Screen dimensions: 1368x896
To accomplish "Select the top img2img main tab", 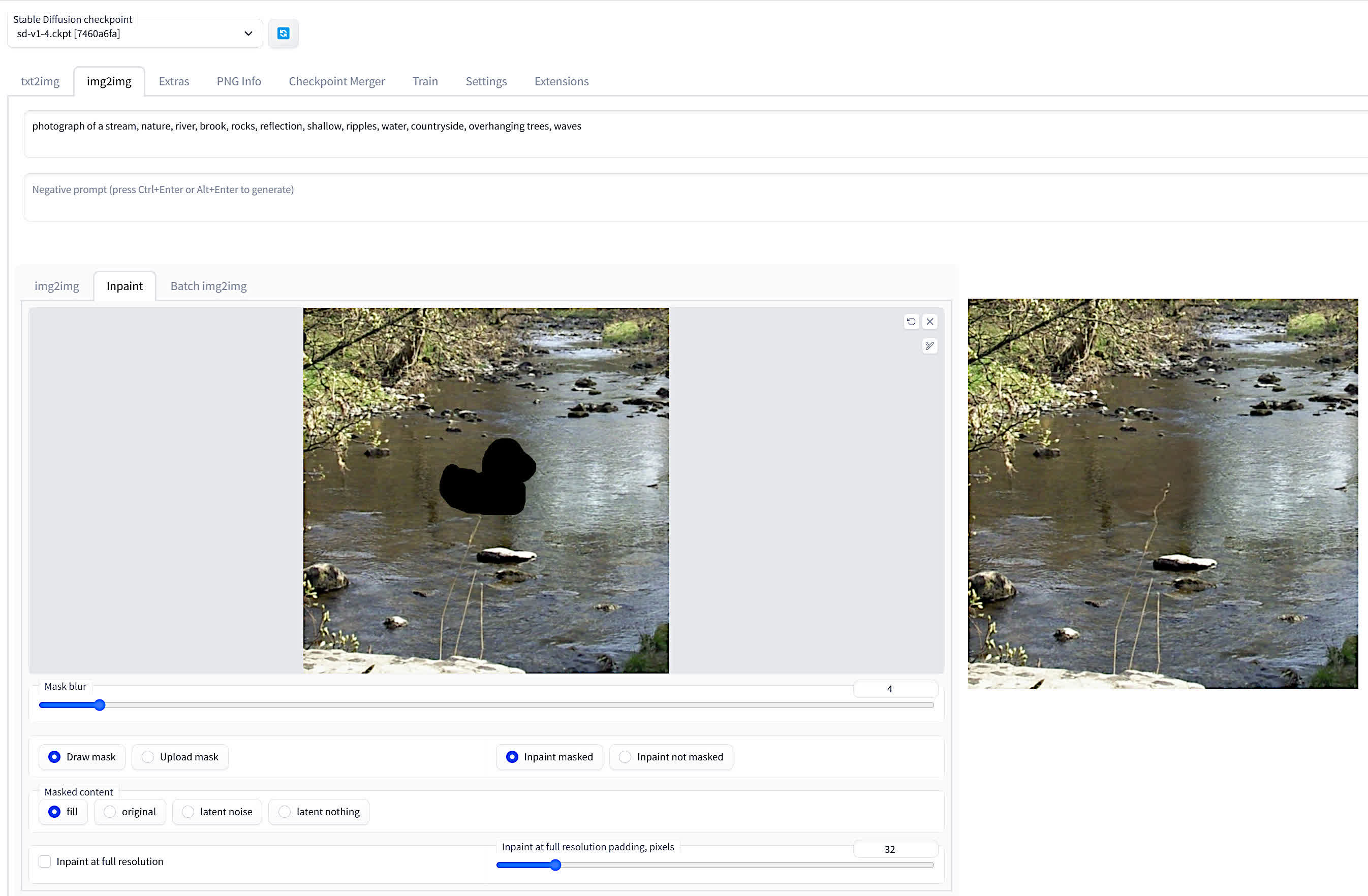I will point(109,81).
